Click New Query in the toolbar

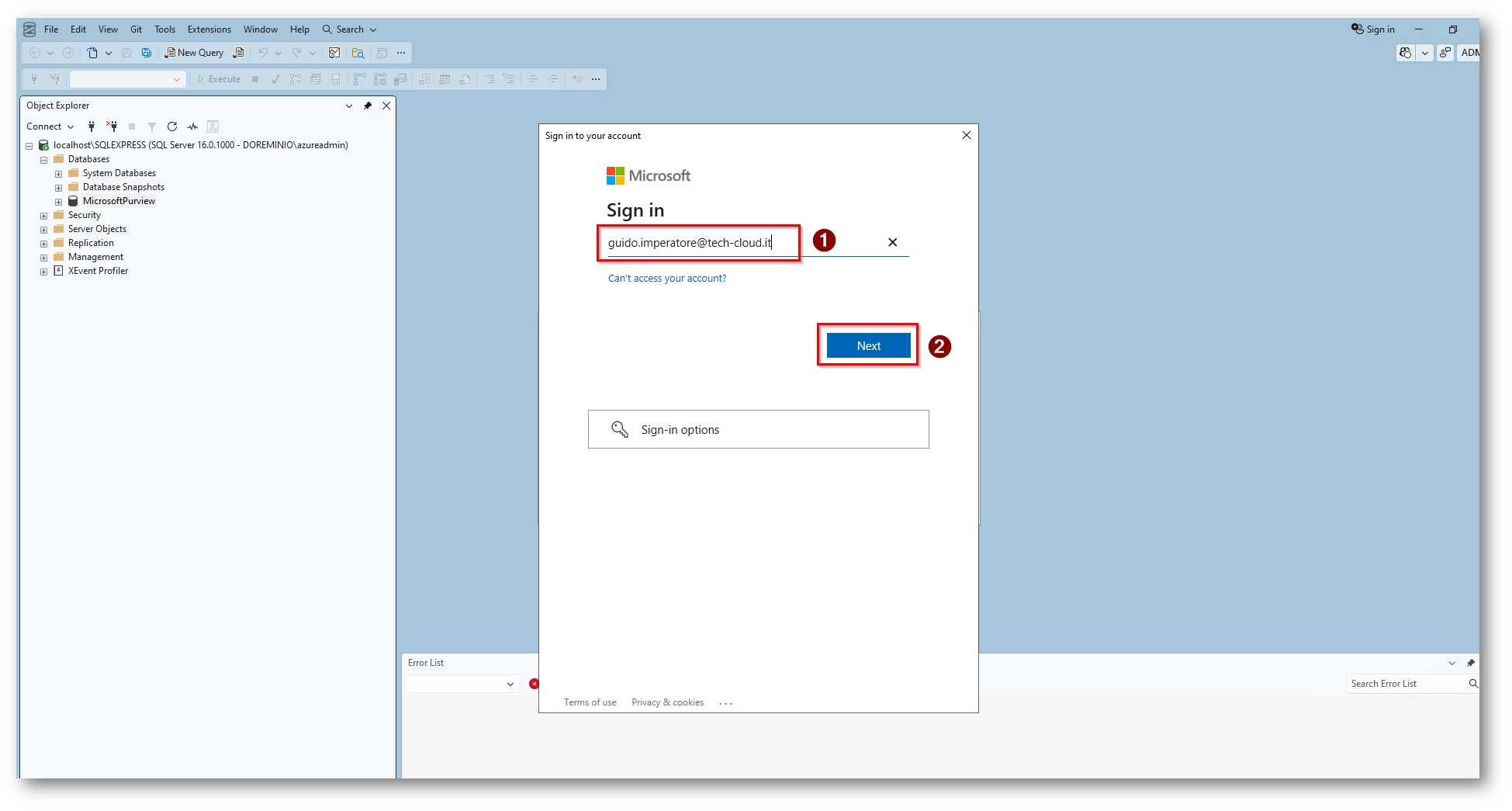pos(195,53)
